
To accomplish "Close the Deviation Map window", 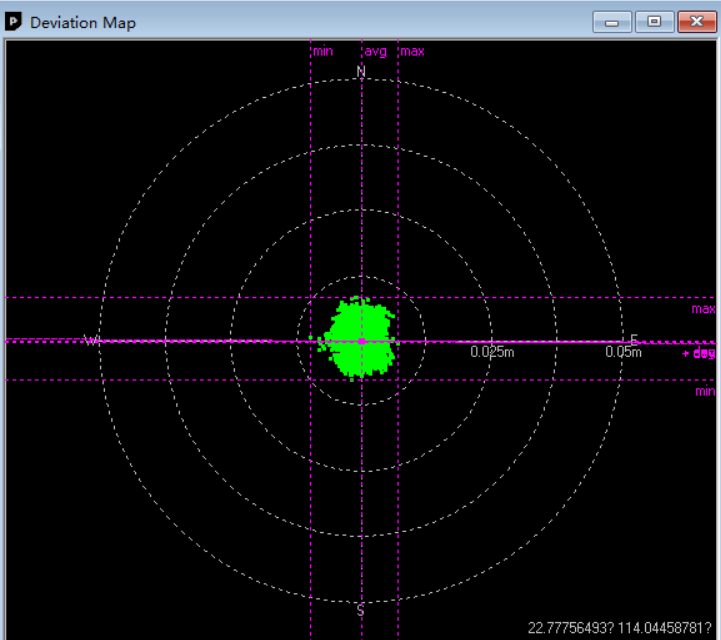I will coord(697,22).
